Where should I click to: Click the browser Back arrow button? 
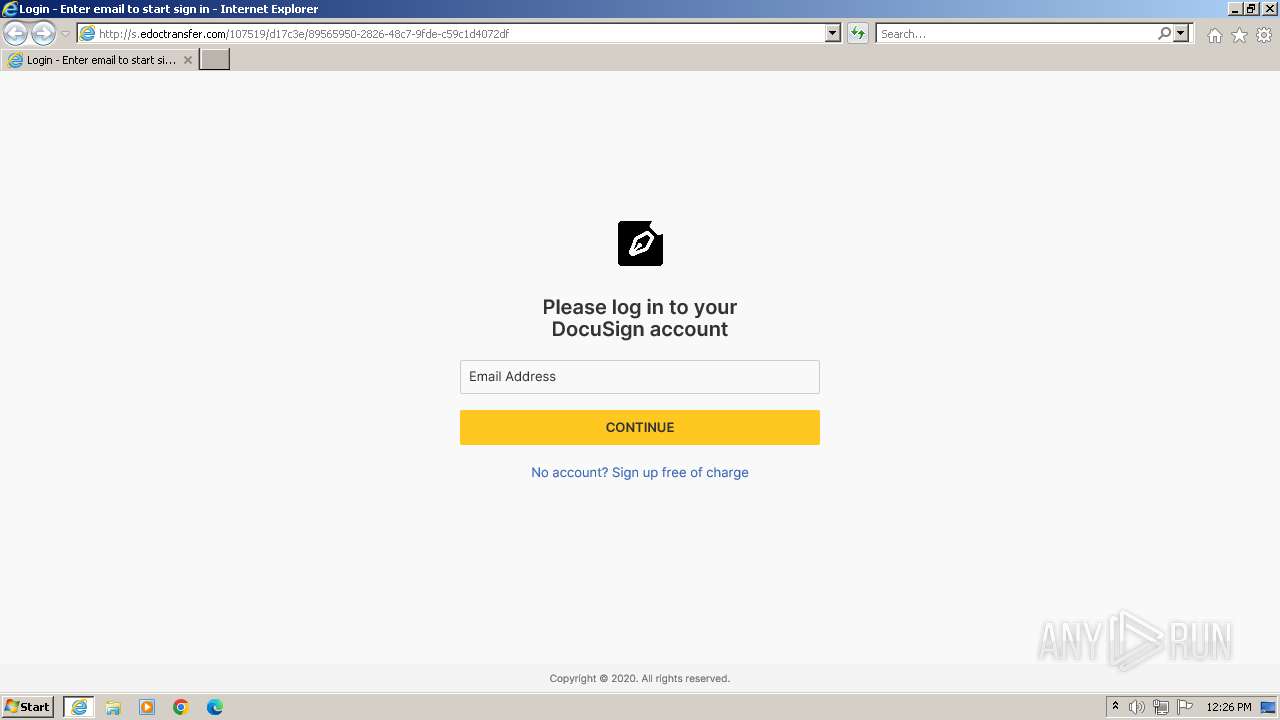(x=16, y=34)
